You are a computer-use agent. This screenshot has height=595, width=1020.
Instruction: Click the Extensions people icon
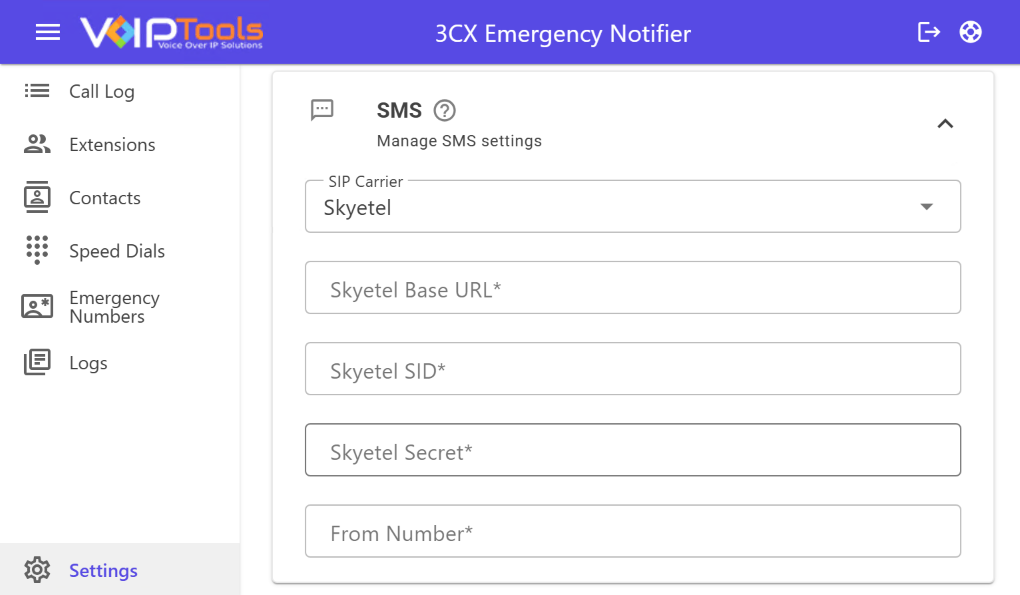pos(37,144)
